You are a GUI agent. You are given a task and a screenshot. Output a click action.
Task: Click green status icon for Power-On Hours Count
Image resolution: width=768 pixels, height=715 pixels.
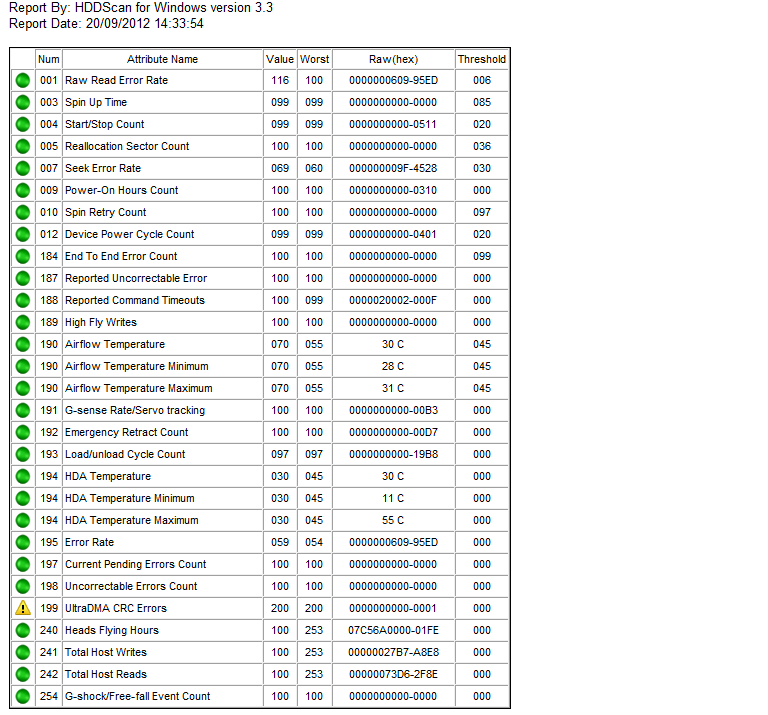(23, 191)
